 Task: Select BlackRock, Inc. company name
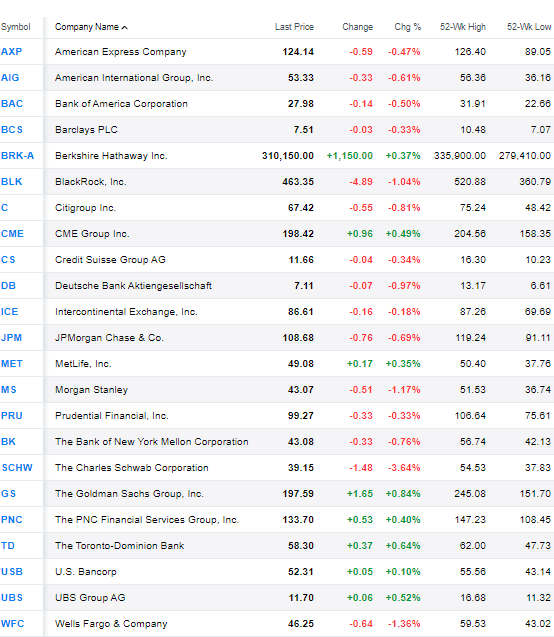pos(91,182)
